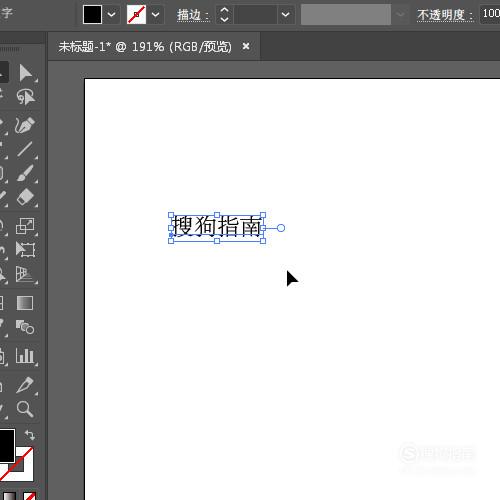Select the Curvature pen tool
Screen dimensions: 500x500
[x=25, y=125]
